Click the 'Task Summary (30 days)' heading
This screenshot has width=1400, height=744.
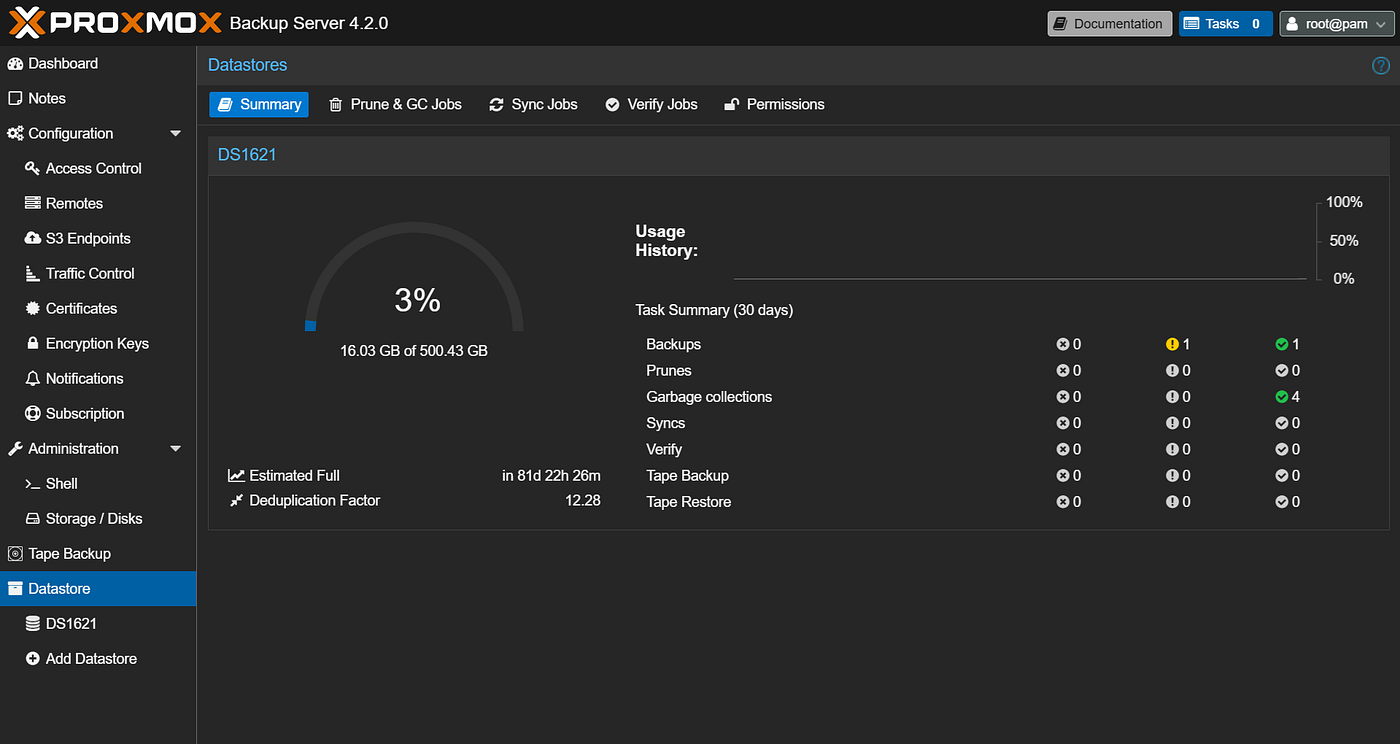tap(714, 311)
